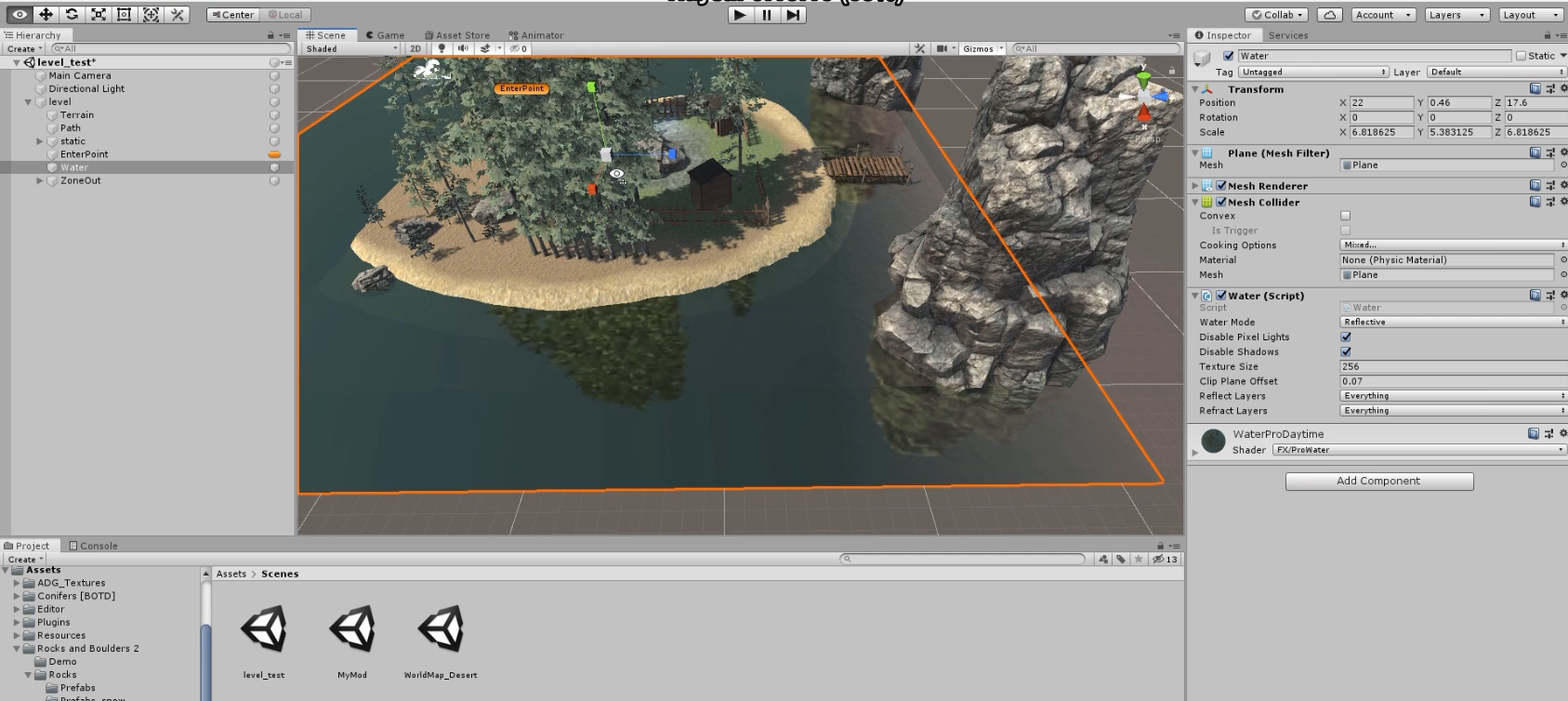Toggle 2D scene view mode
This screenshot has width=1568, height=701.
pyautogui.click(x=415, y=48)
